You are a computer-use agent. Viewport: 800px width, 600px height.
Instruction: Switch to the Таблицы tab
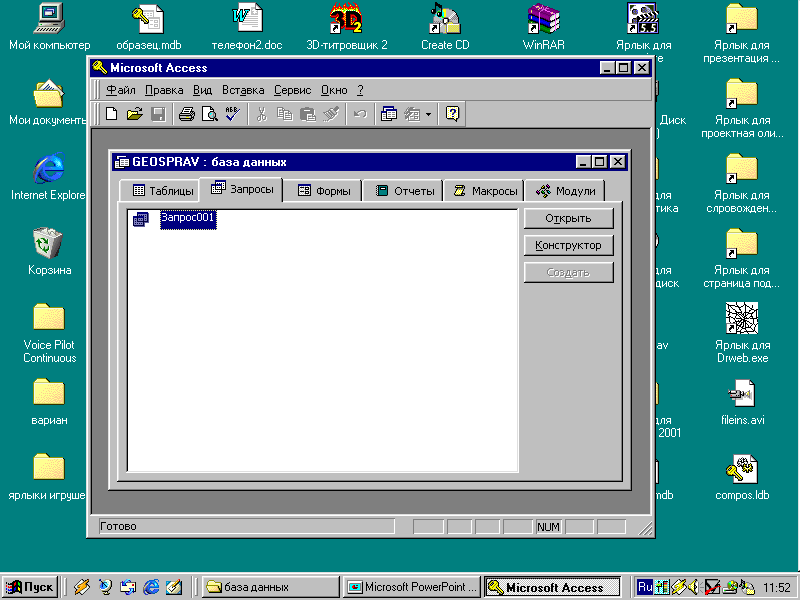tap(159, 191)
